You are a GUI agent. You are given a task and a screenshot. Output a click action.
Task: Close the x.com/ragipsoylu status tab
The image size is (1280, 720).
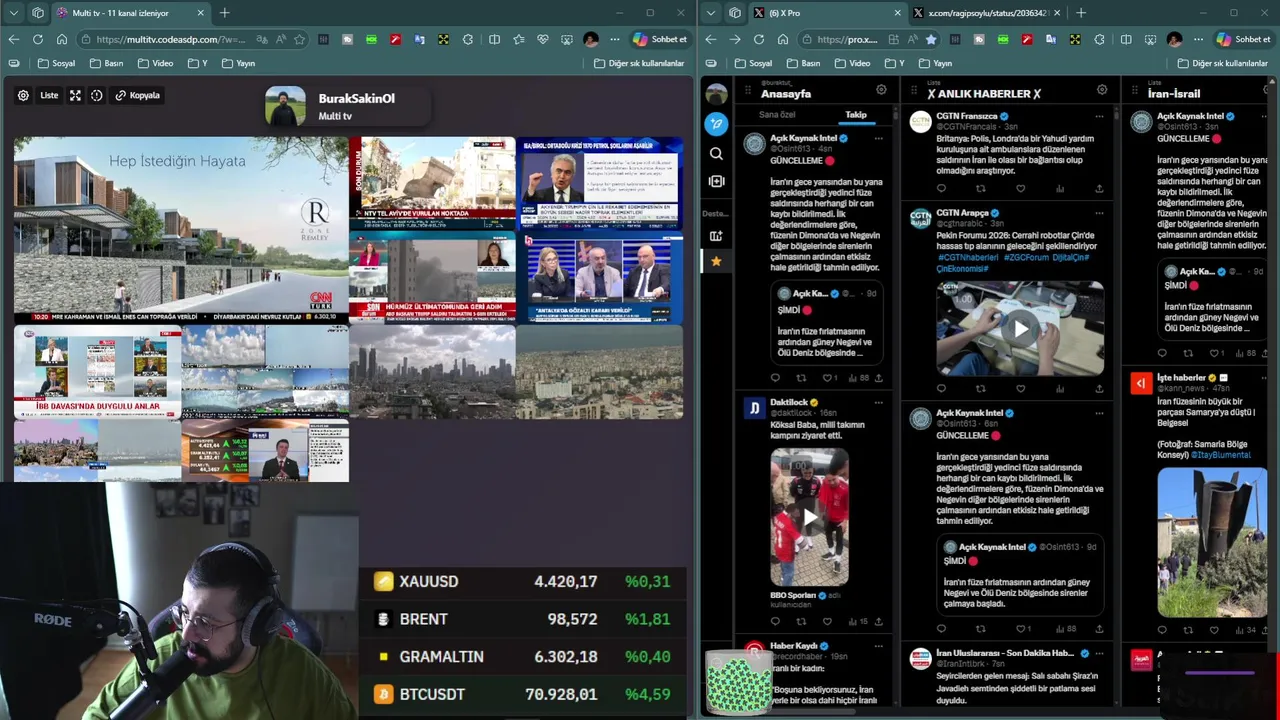[1057, 13]
